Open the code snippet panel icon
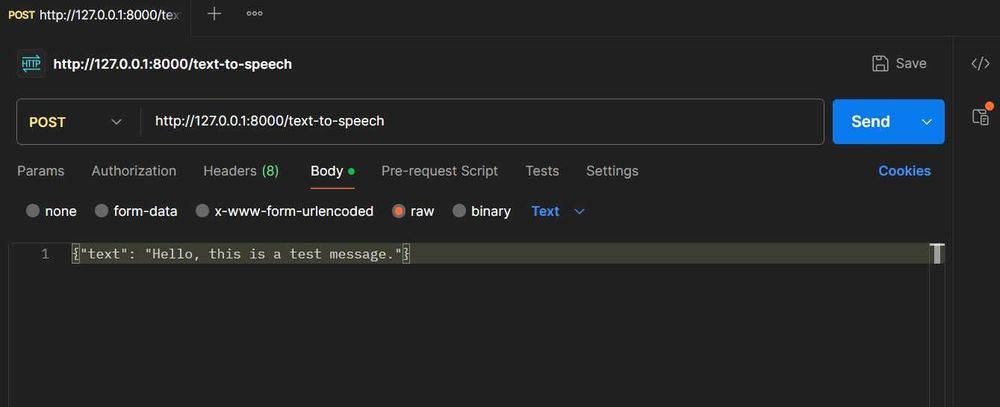 coord(980,63)
